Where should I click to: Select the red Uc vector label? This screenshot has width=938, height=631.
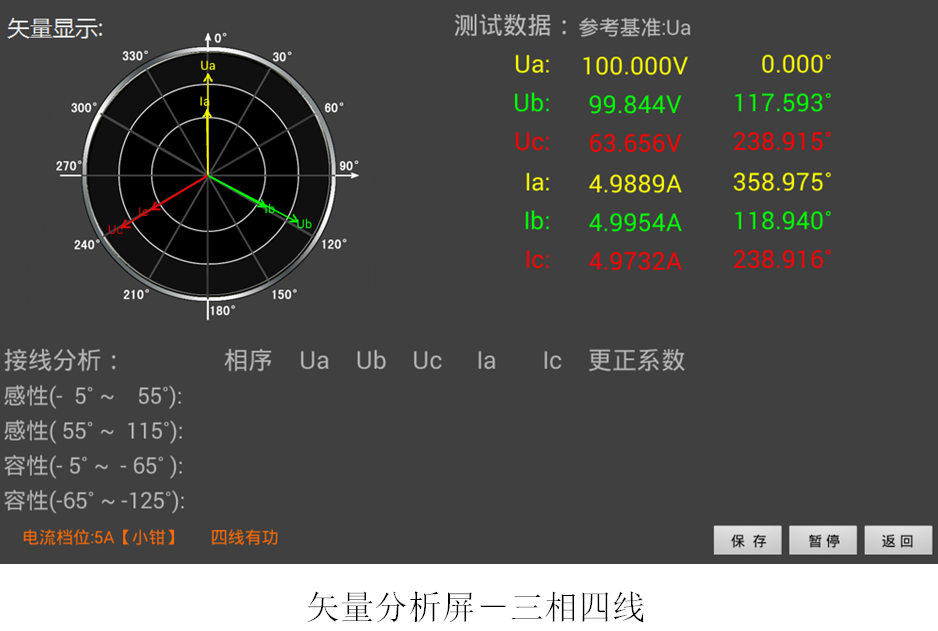(x=116, y=229)
